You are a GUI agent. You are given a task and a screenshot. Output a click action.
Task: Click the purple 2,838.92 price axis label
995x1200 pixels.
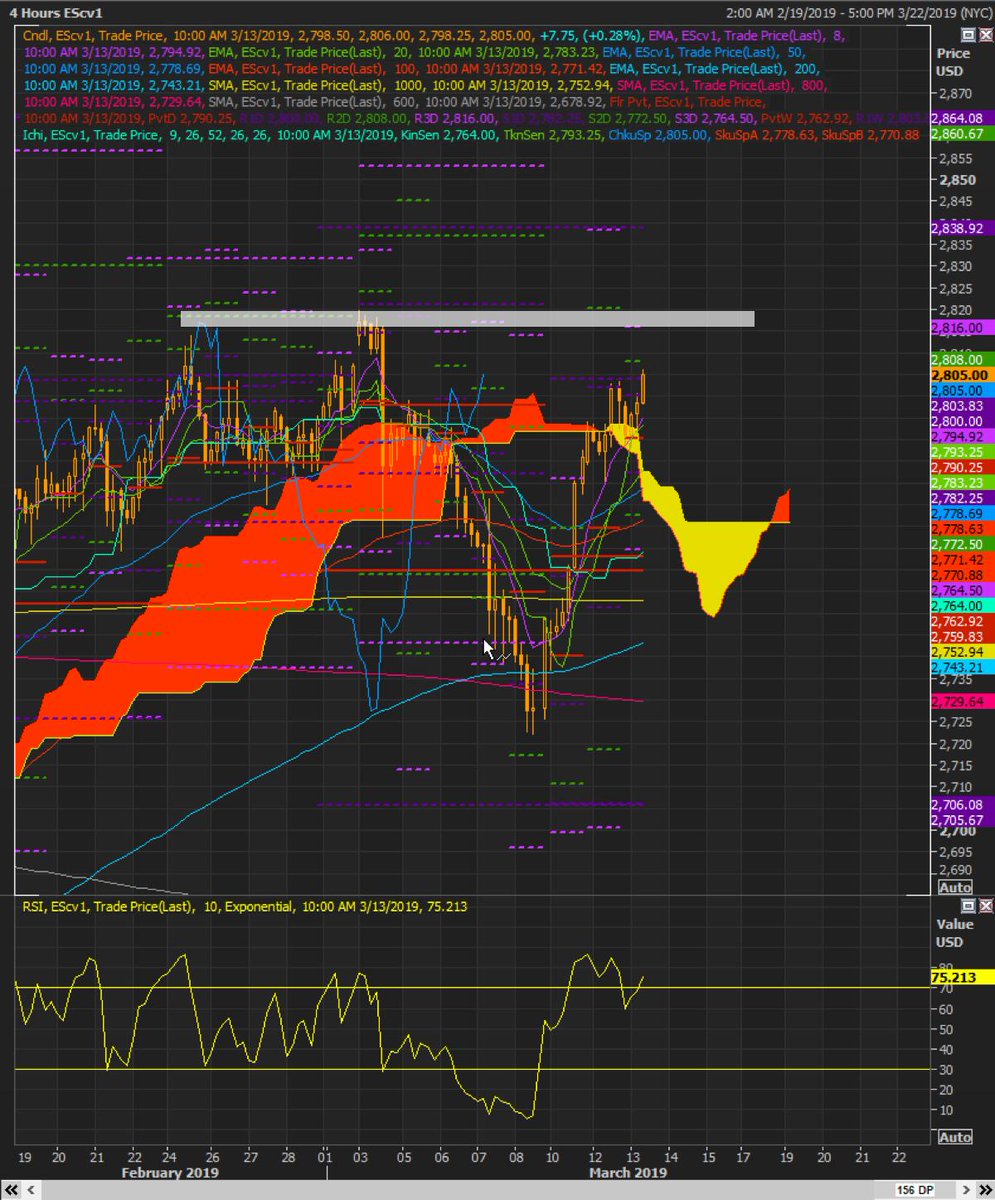961,228
